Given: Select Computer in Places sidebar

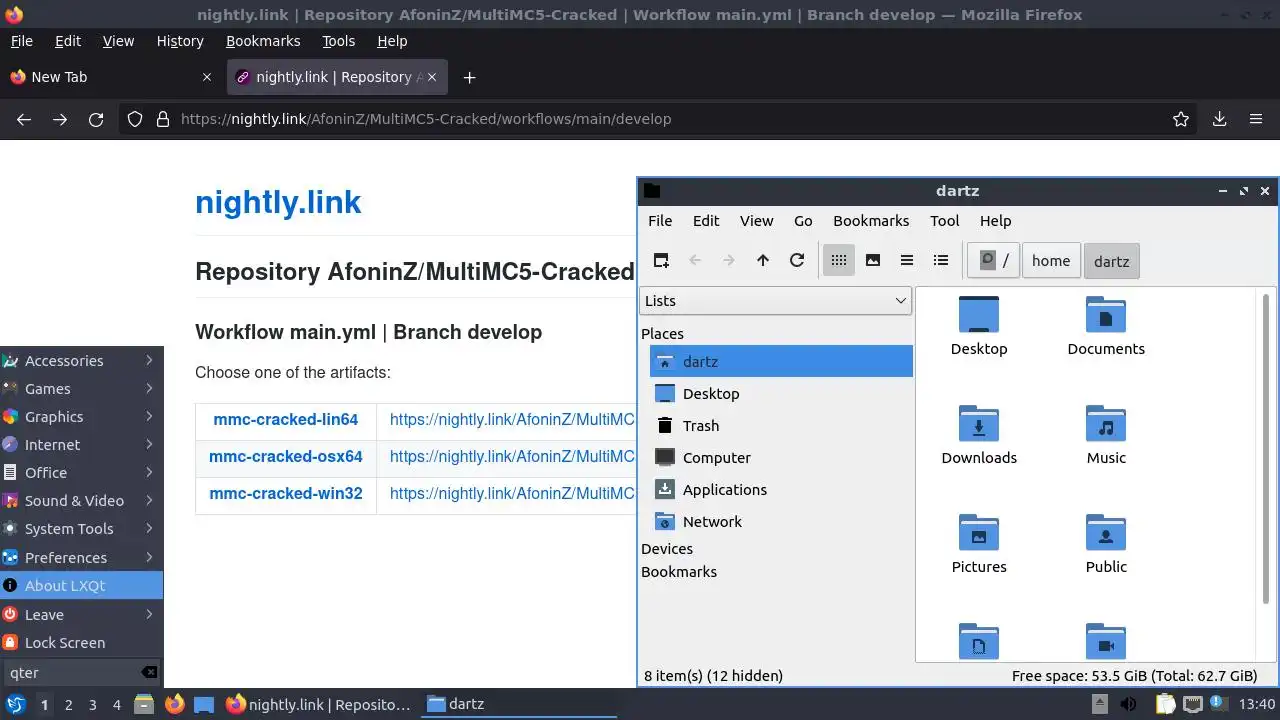Looking at the screenshot, I should point(781,457).
